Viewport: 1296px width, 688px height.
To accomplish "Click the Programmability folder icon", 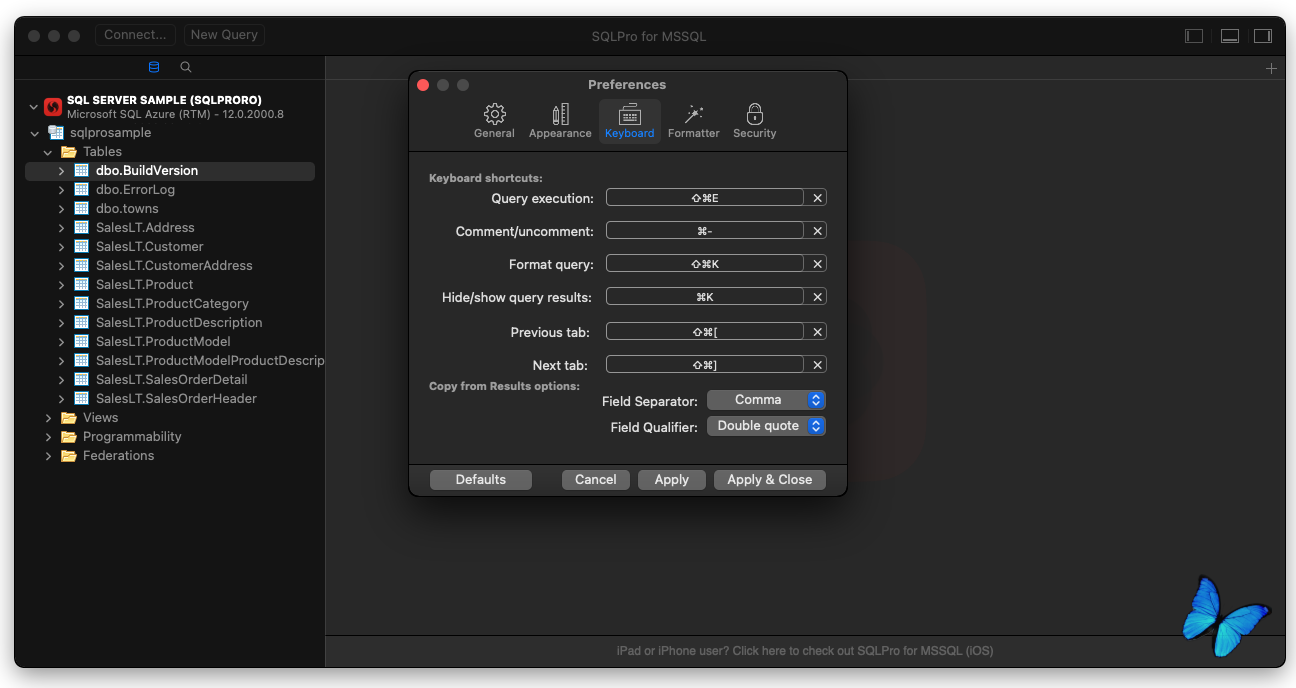I will coord(69,437).
